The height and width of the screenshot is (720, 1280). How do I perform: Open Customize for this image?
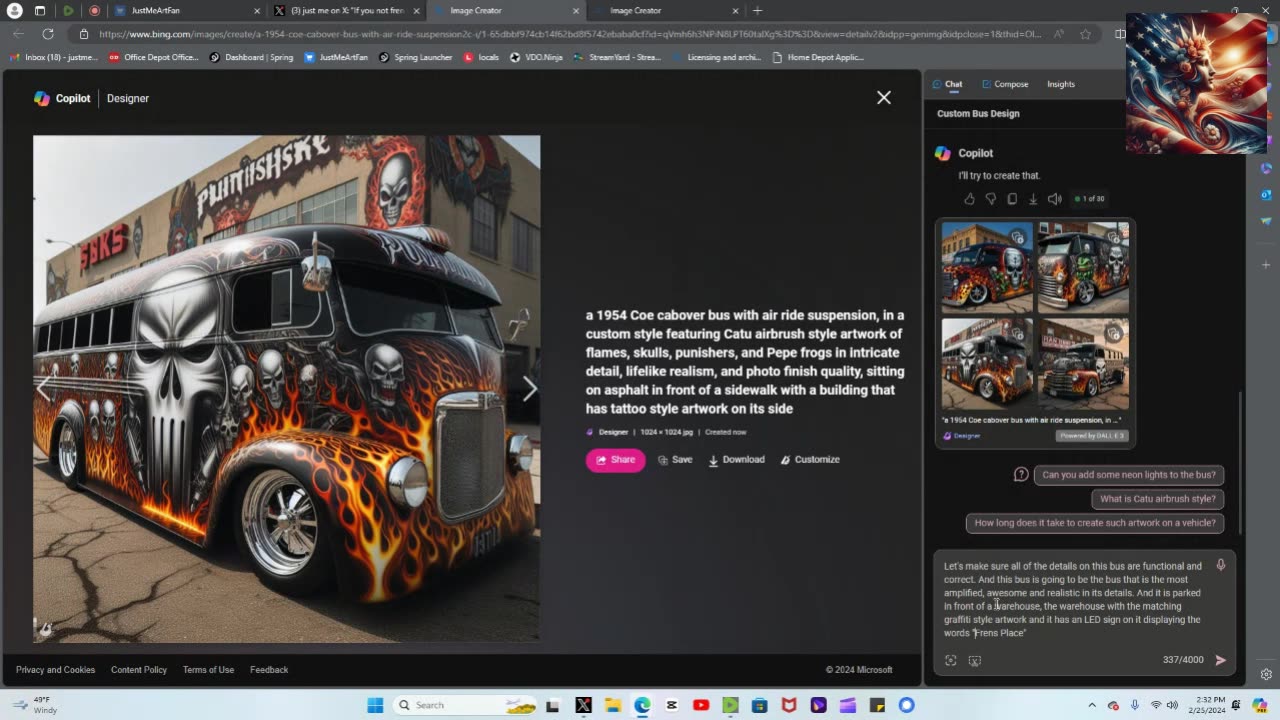coord(810,460)
